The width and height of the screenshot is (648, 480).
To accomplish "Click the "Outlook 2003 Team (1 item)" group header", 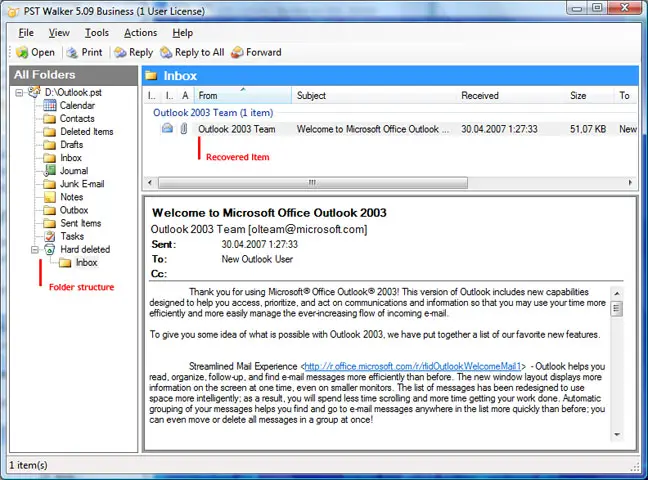I will pos(213,113).
